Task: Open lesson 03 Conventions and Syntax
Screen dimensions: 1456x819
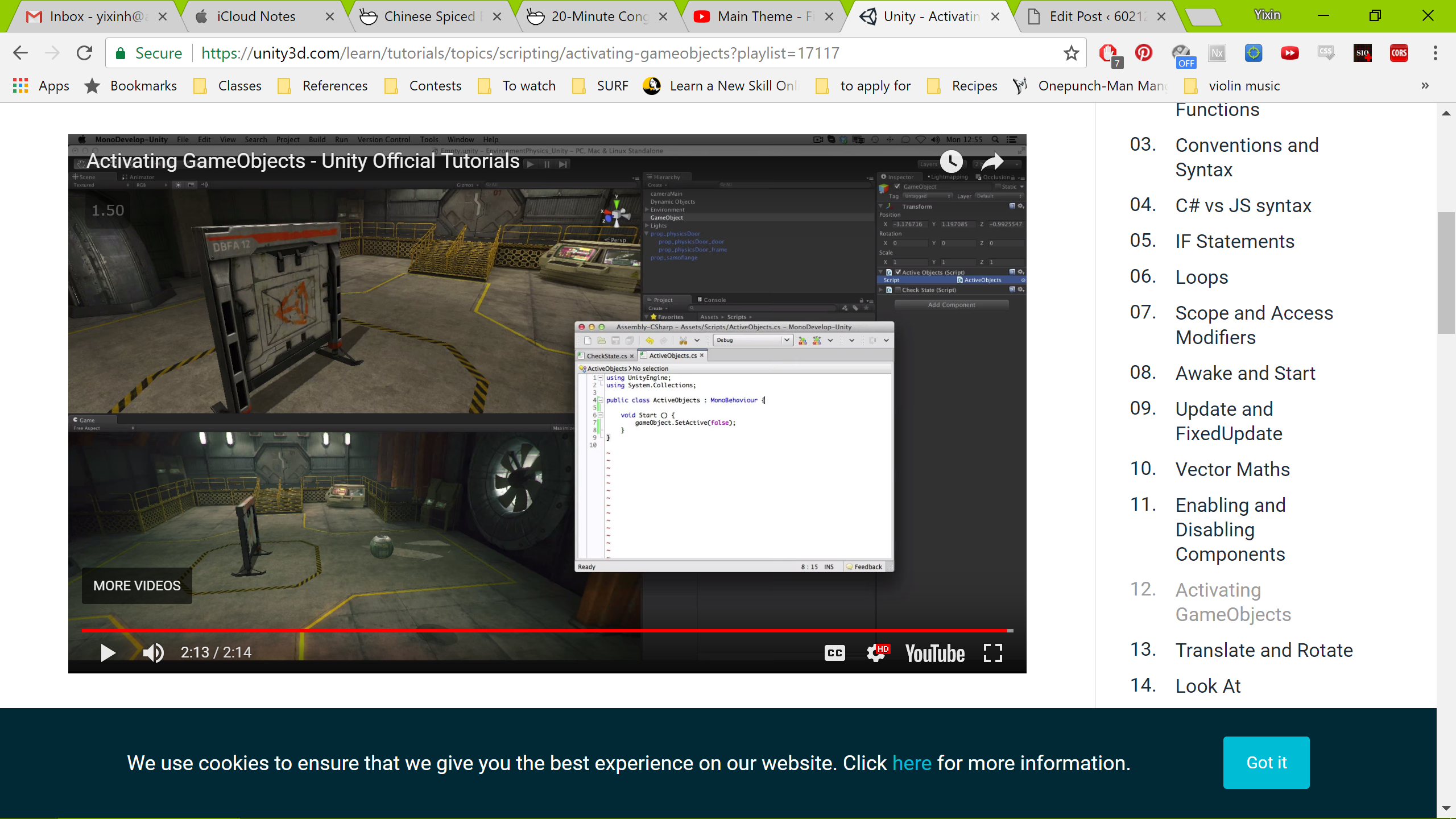Action: [1247, 158]
